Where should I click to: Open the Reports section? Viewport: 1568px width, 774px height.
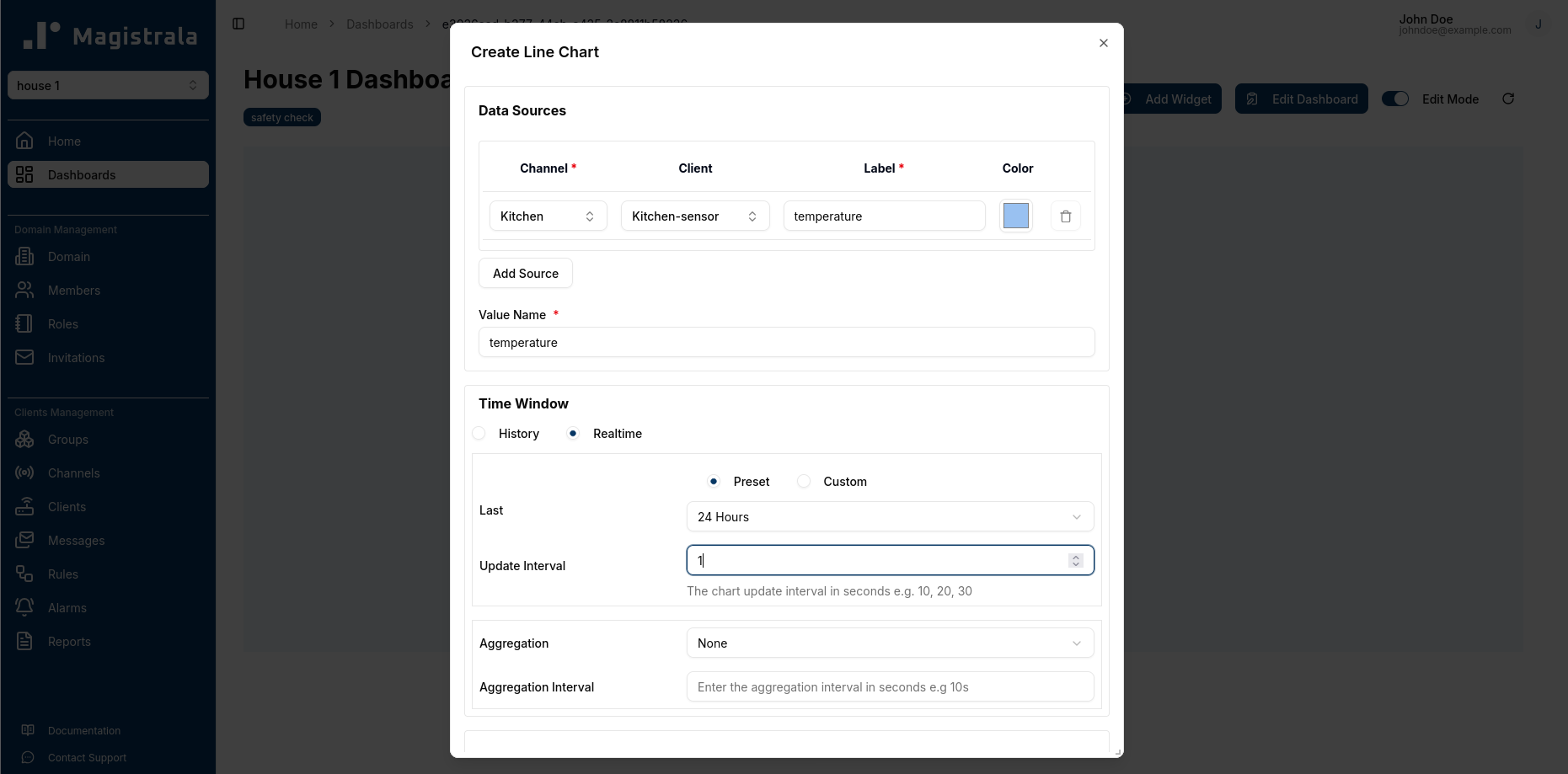point(70,641)
